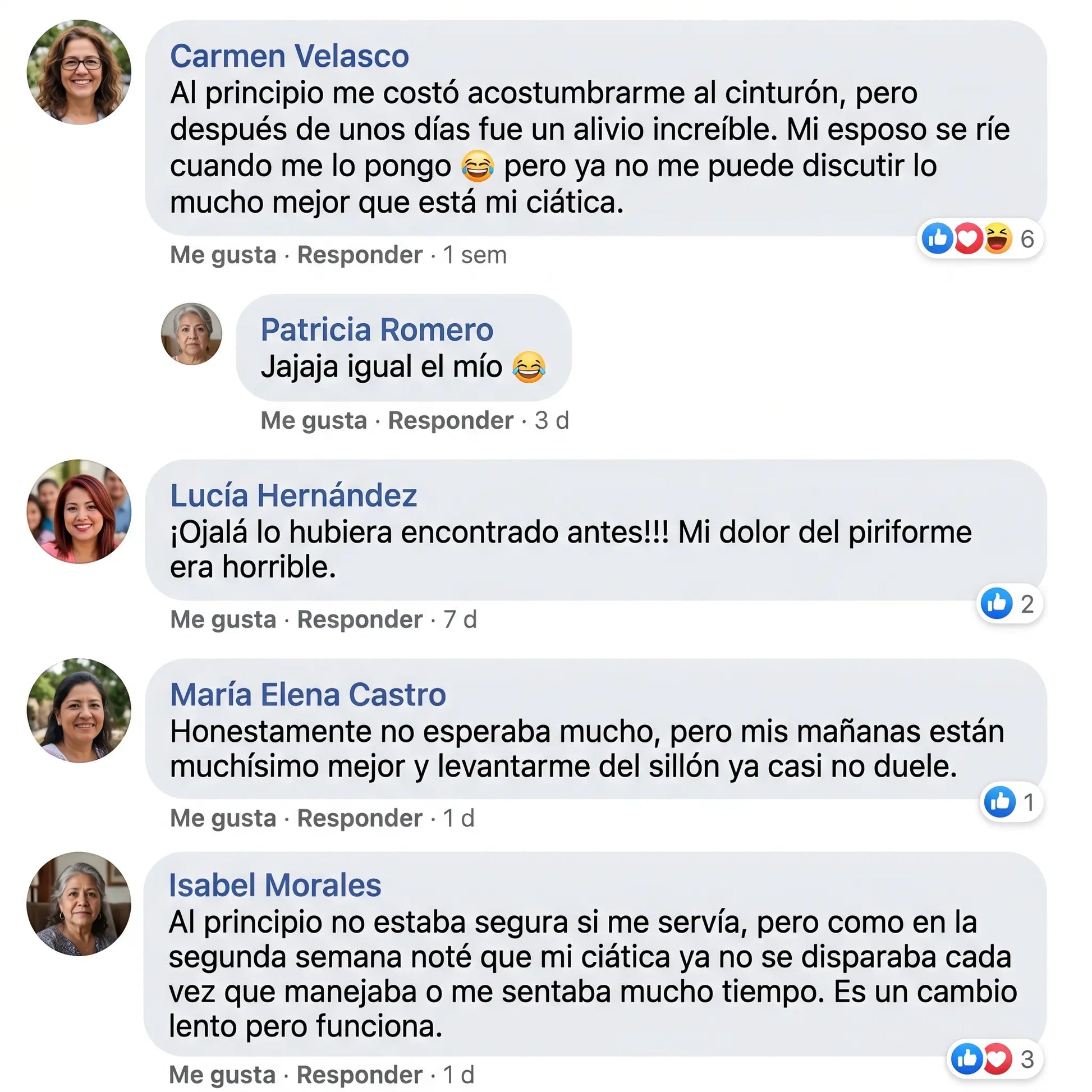The image size is (1092, 1092).
Task: Click Me gusta under Lucía Hernández's comment
Action: tap(223, 620)
